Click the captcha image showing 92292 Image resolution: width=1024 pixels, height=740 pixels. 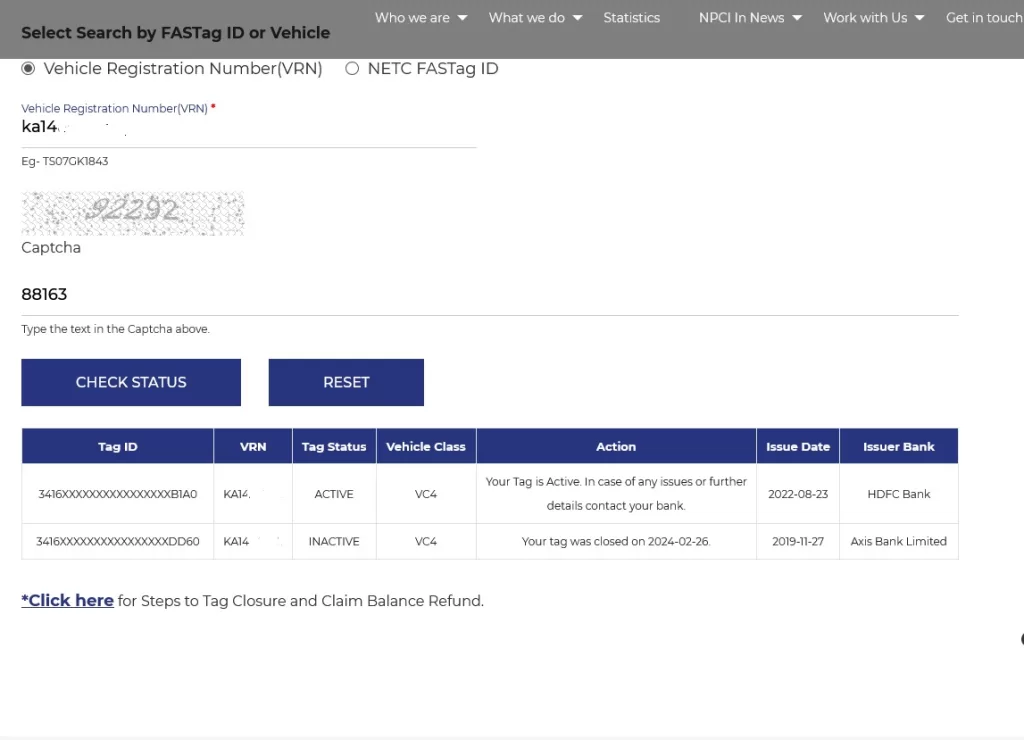[x=133, y=212]
